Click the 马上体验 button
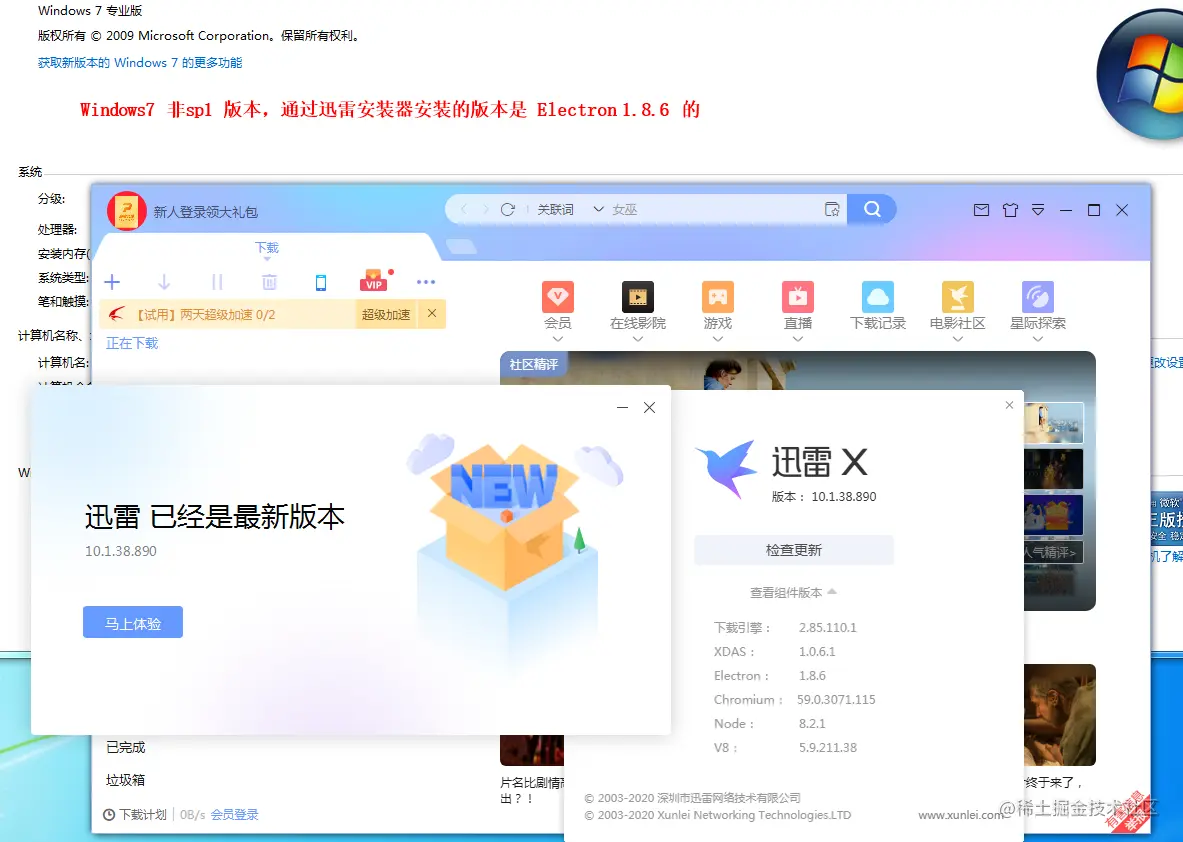 coord(133,622)
